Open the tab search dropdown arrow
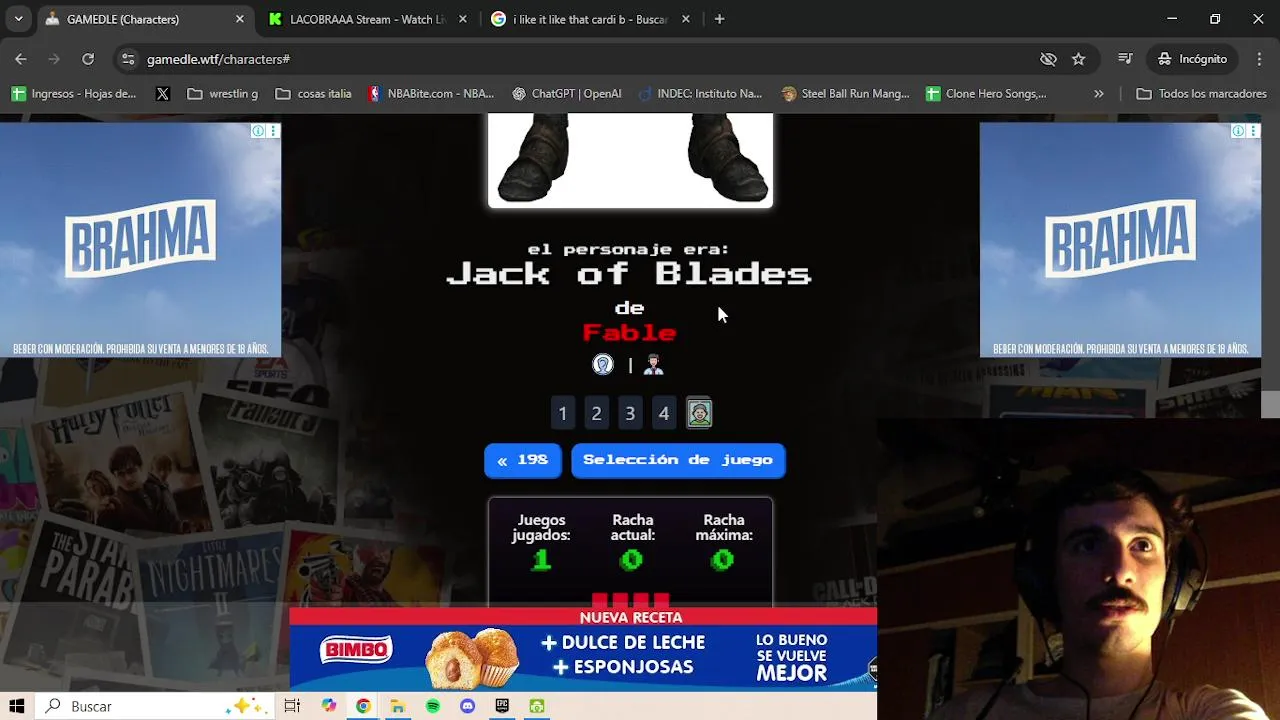 pyautogui.click(x=18, y=19)
